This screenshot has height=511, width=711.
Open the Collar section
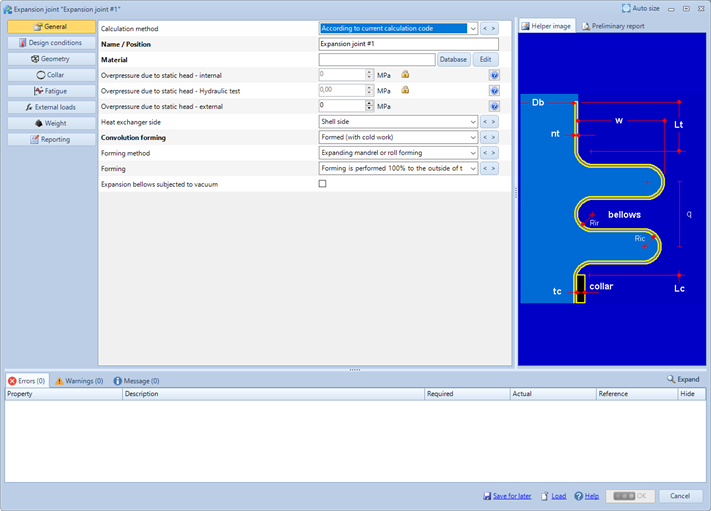click(51, 75)
